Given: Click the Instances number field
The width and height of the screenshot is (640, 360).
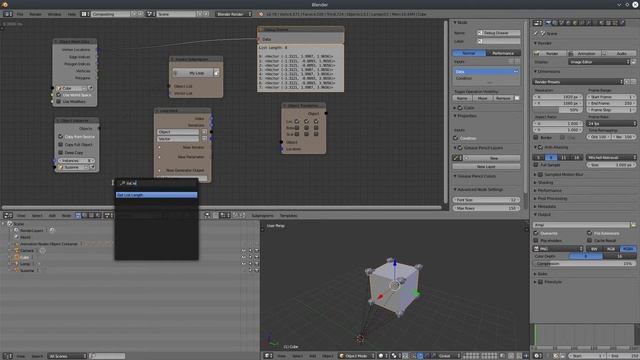Looking at the screenshot, I should (76, 160).
